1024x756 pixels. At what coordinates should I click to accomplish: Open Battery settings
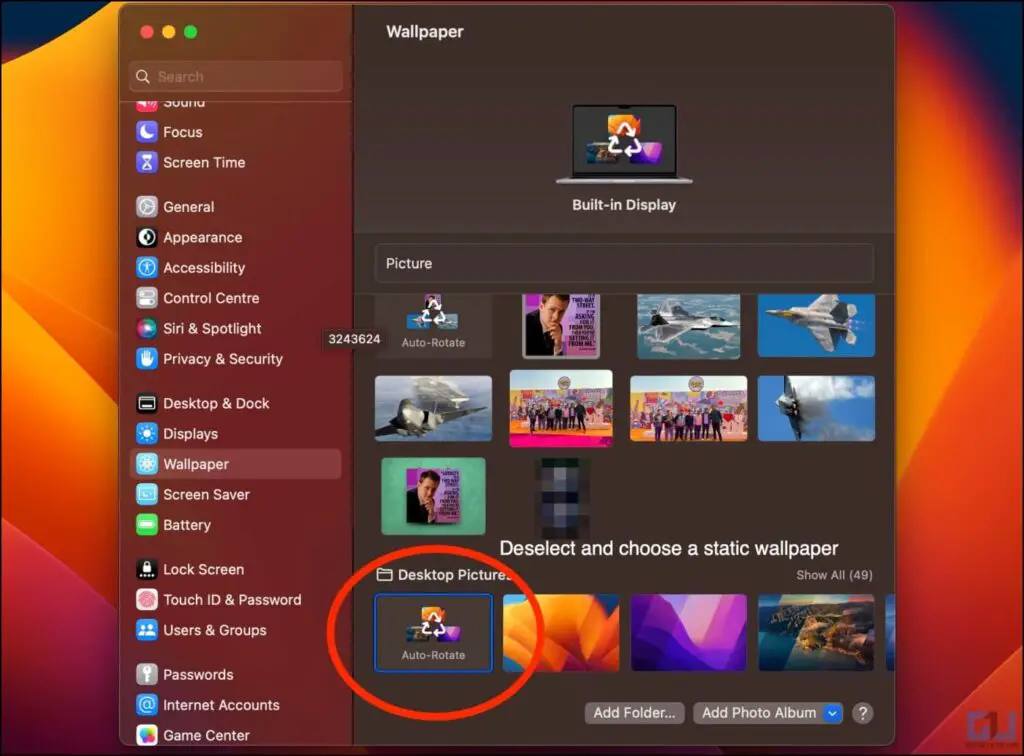186,525
